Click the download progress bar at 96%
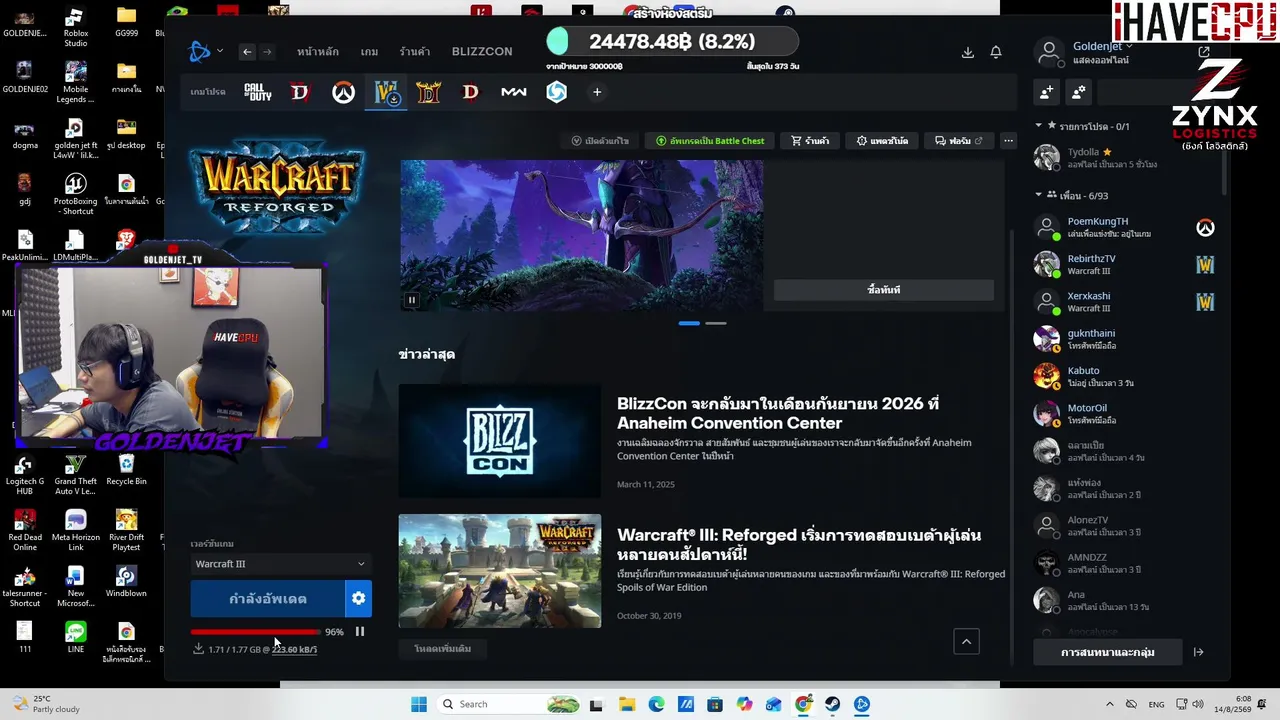 tap(255, 632)
